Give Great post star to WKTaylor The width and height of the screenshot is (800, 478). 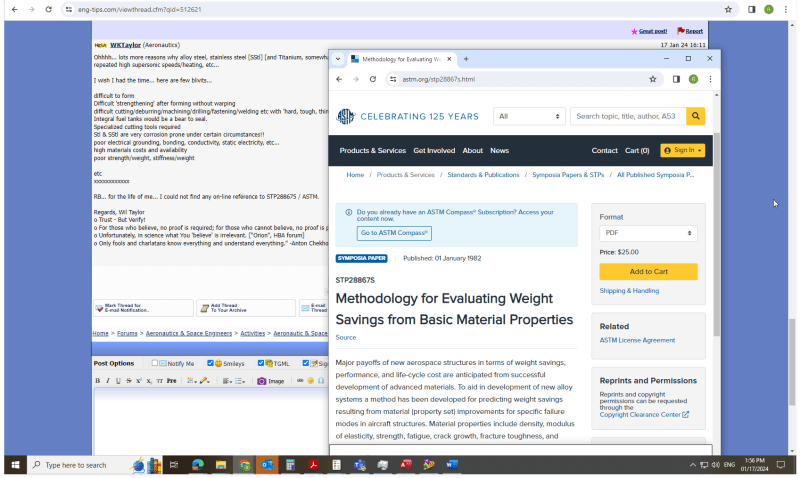tap(649, 31)
